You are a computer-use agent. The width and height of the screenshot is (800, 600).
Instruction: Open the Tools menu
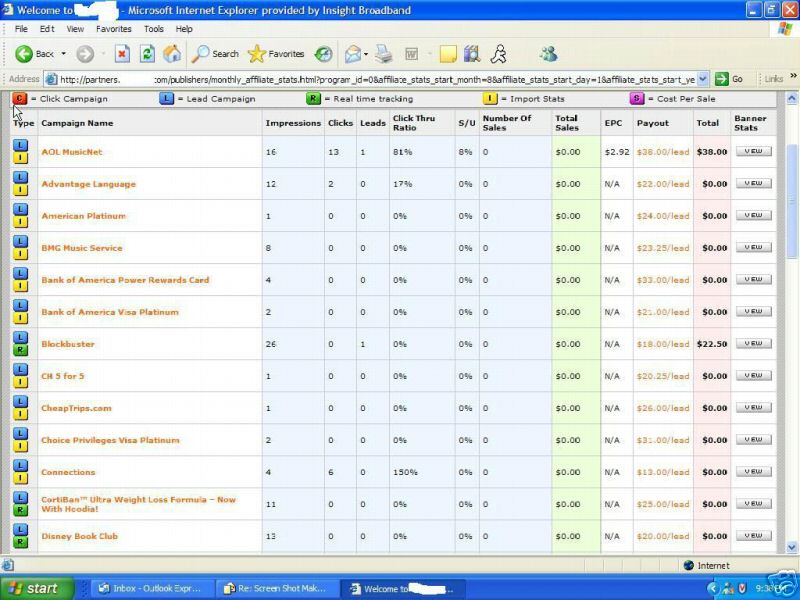[x=154, y=29]
